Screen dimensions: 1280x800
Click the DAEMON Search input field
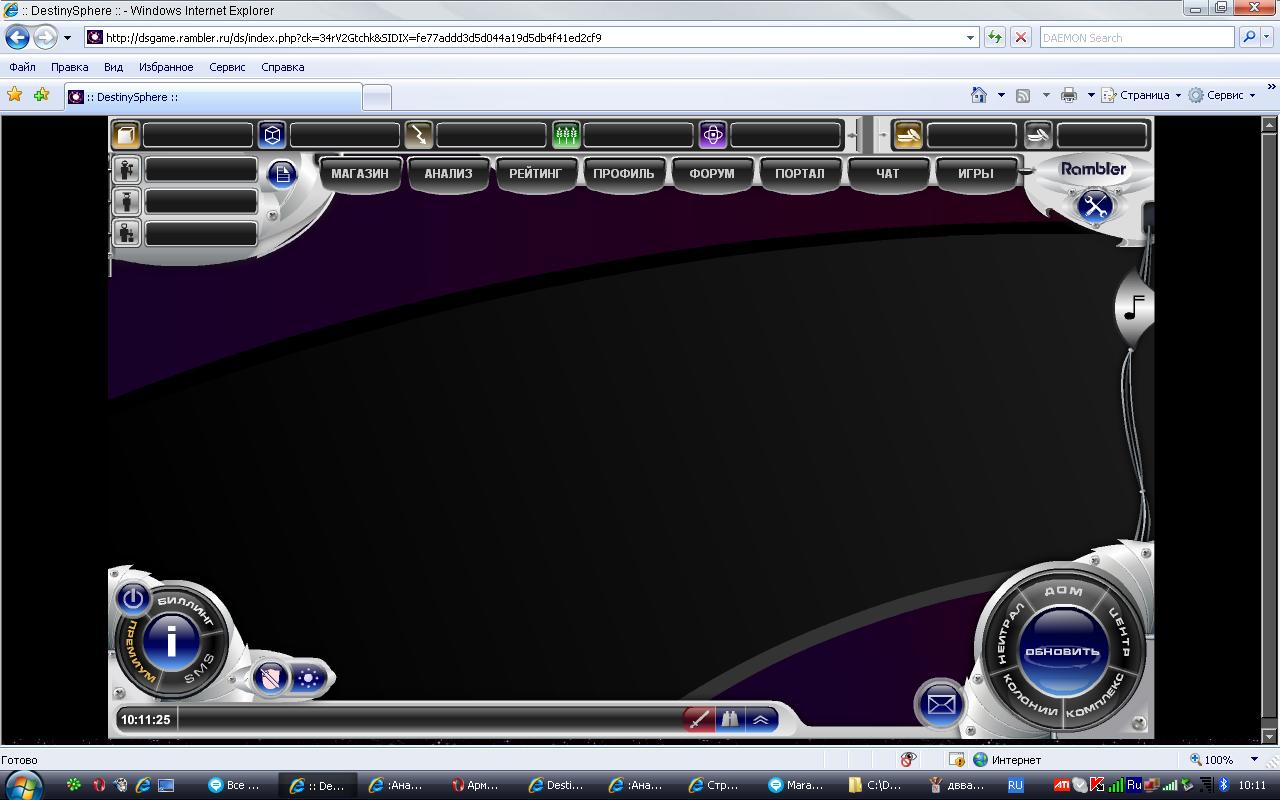[x=1135, y=38]
